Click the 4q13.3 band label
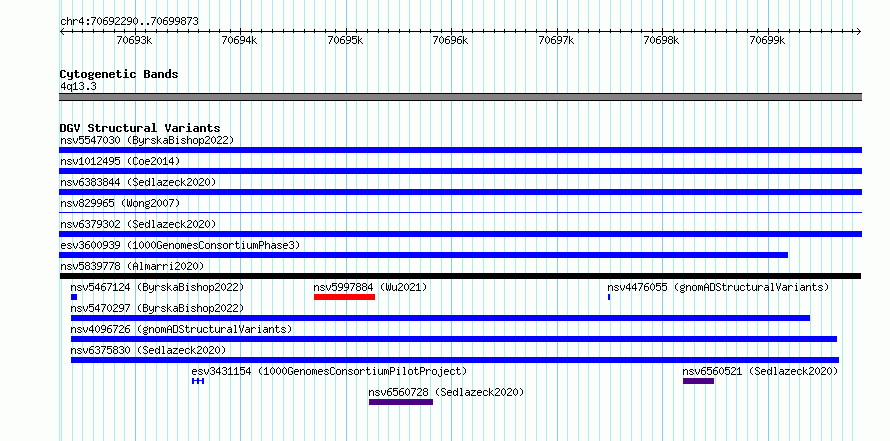 [x=78, y=86]
